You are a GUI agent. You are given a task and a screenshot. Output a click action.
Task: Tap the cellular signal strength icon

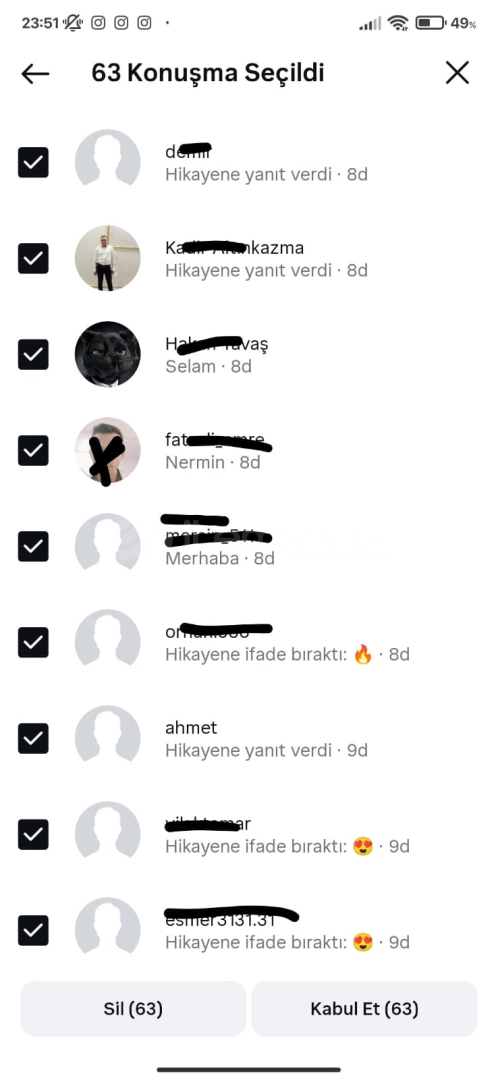tap(370, 23)
